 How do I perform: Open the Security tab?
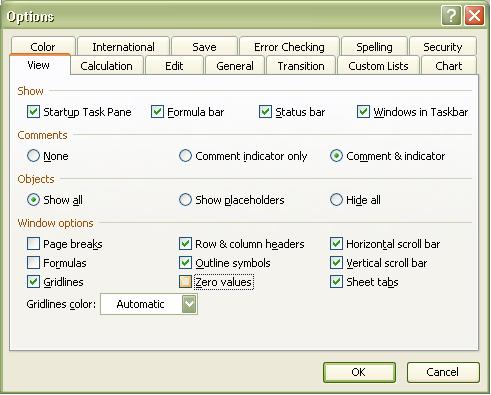tap(443, 47)
